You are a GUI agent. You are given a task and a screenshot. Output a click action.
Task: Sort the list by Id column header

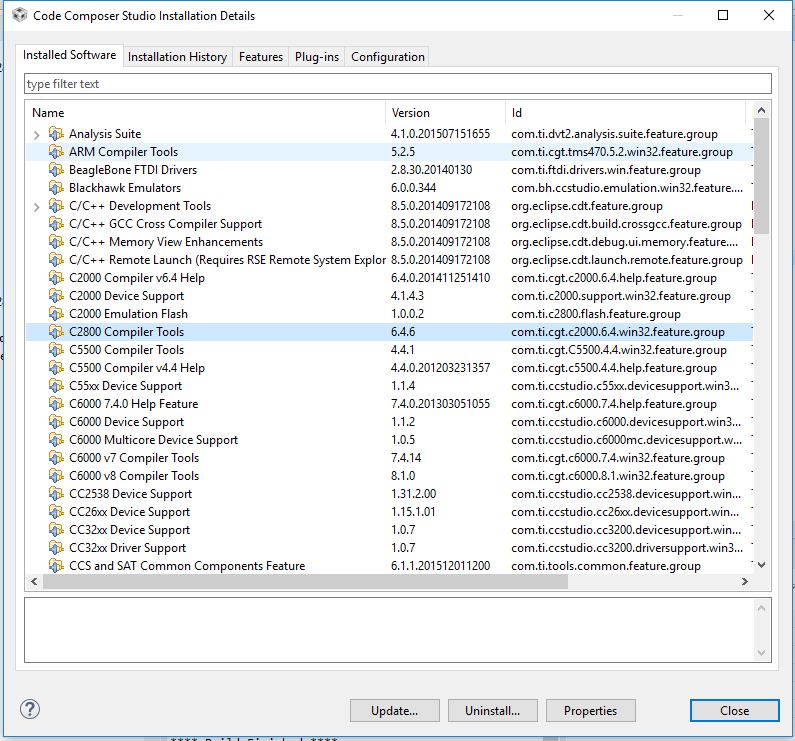[x=625, y=113]
